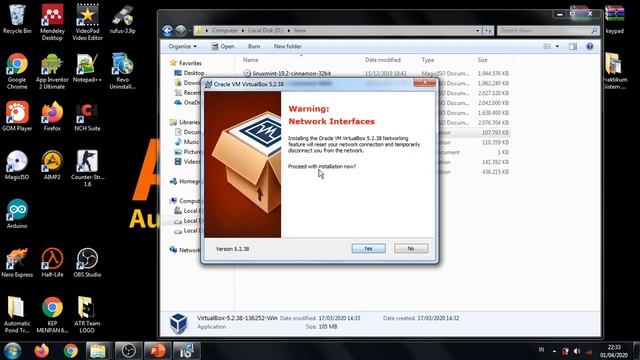
Task: Launch OBS Studio desktop shortcut
Action: [87, 262]
